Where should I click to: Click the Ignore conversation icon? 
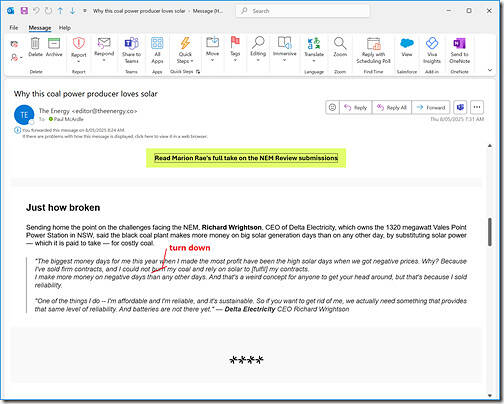14,44
